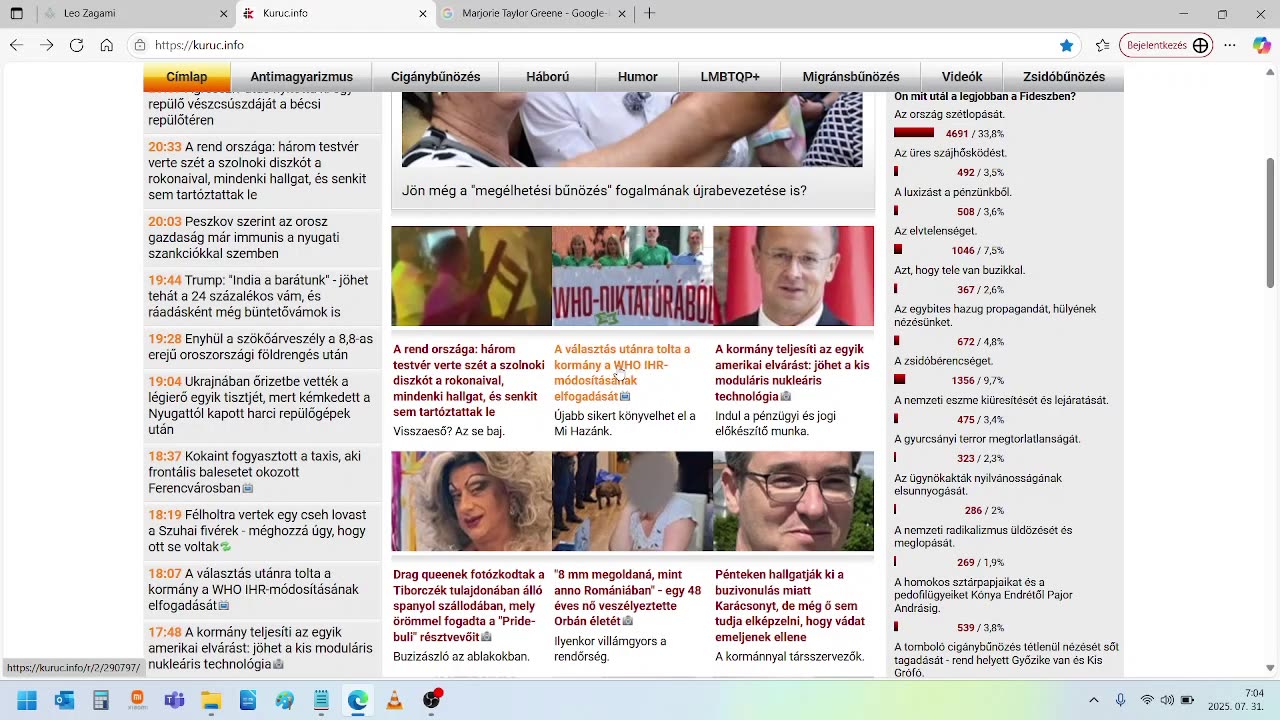Open the favorites list icon
1280x720 pixels.
pos(1102,45)
